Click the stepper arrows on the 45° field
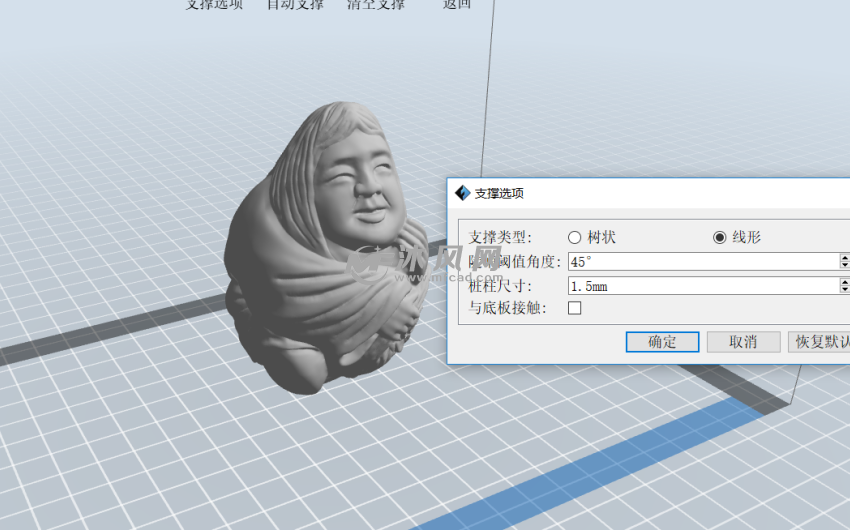This screenshot has height=530, width=850. 845,262
